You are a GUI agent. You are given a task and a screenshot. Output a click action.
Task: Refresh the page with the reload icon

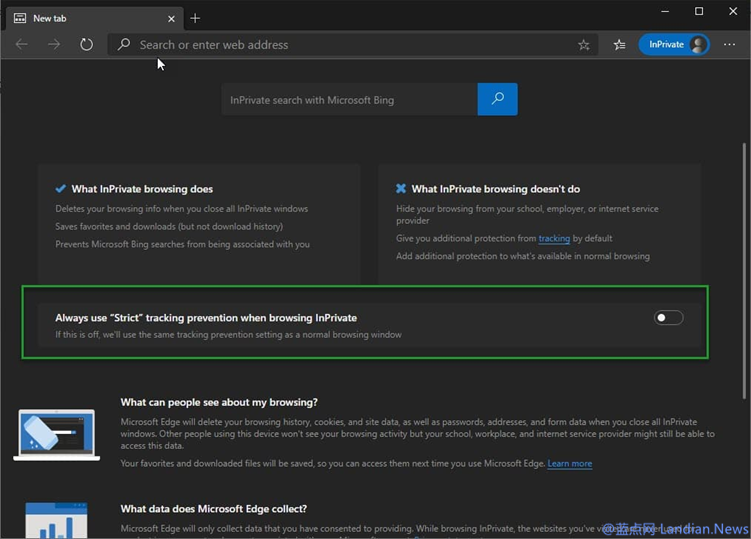click(86, 44)
